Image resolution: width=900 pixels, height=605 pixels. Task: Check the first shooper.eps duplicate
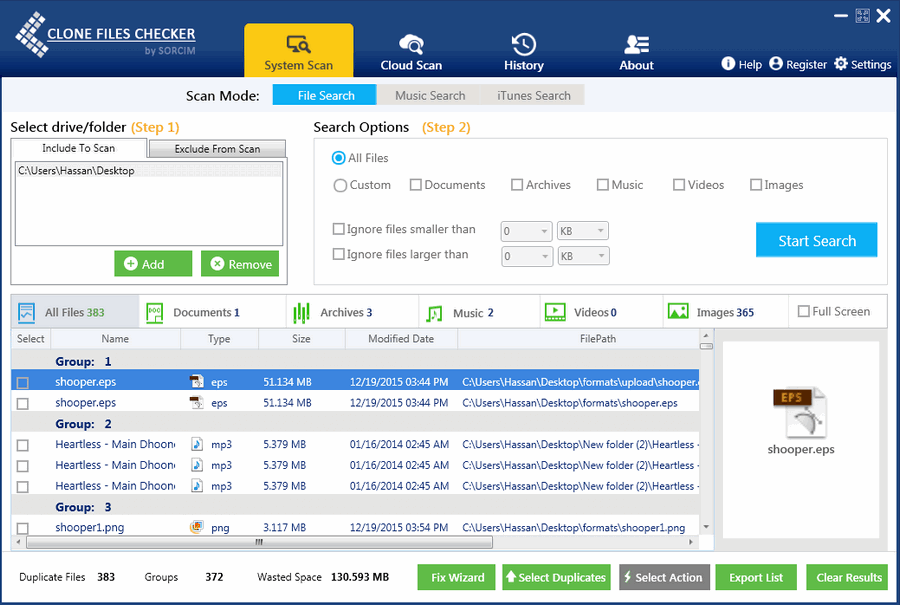tap(22, 381)
